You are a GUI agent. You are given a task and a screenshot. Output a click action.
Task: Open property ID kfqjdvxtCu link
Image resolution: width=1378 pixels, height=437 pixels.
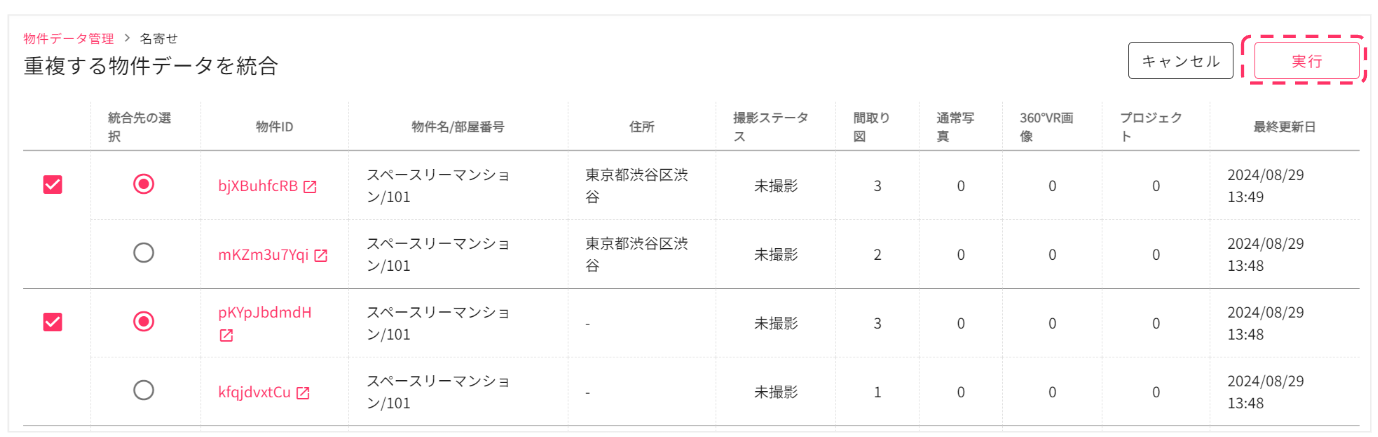tap(255, 392)
